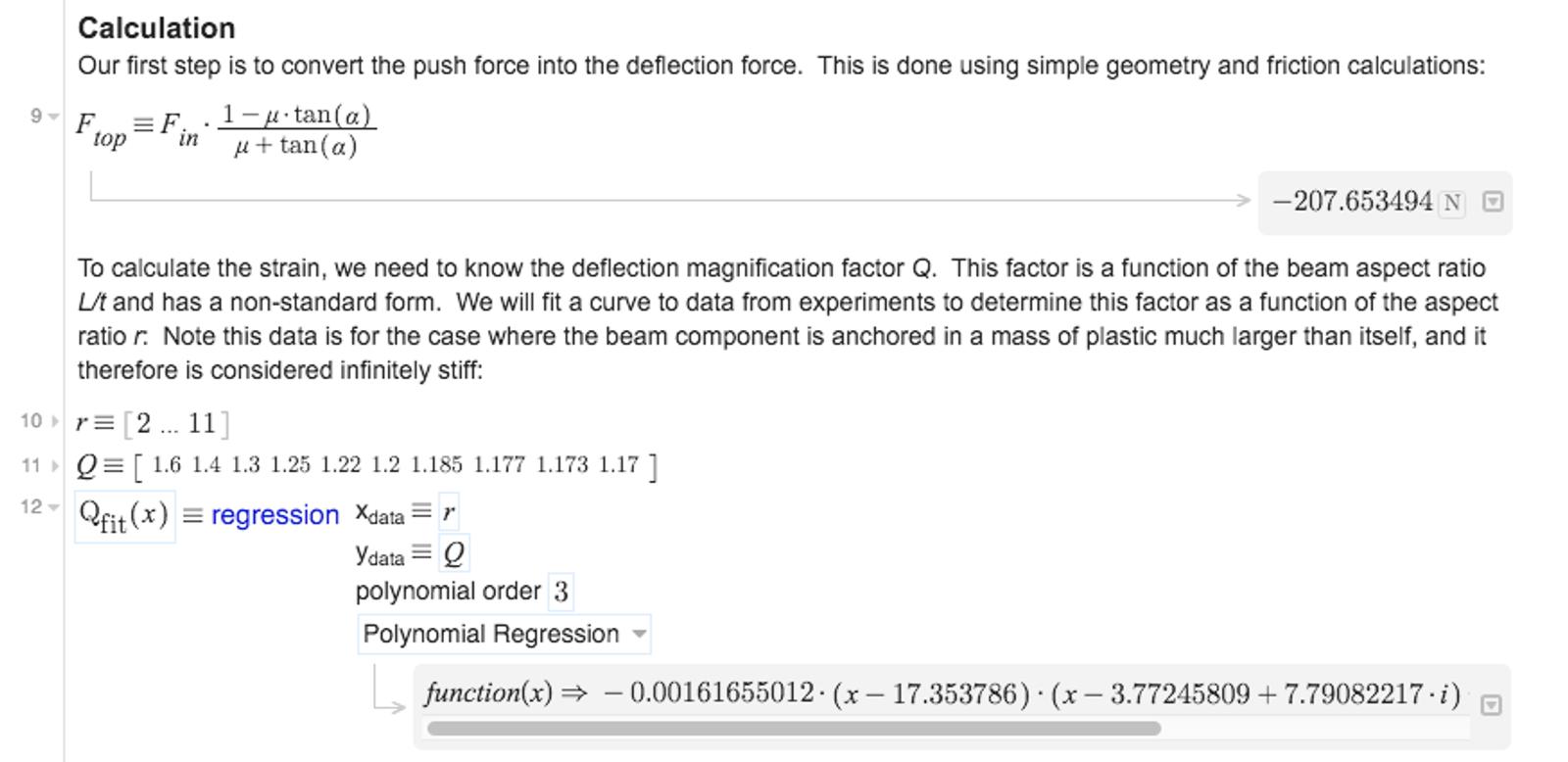Viewport: 1568px width, 762px height.
Task: Click the F_top equation on line 9
Action: [225, 130]
